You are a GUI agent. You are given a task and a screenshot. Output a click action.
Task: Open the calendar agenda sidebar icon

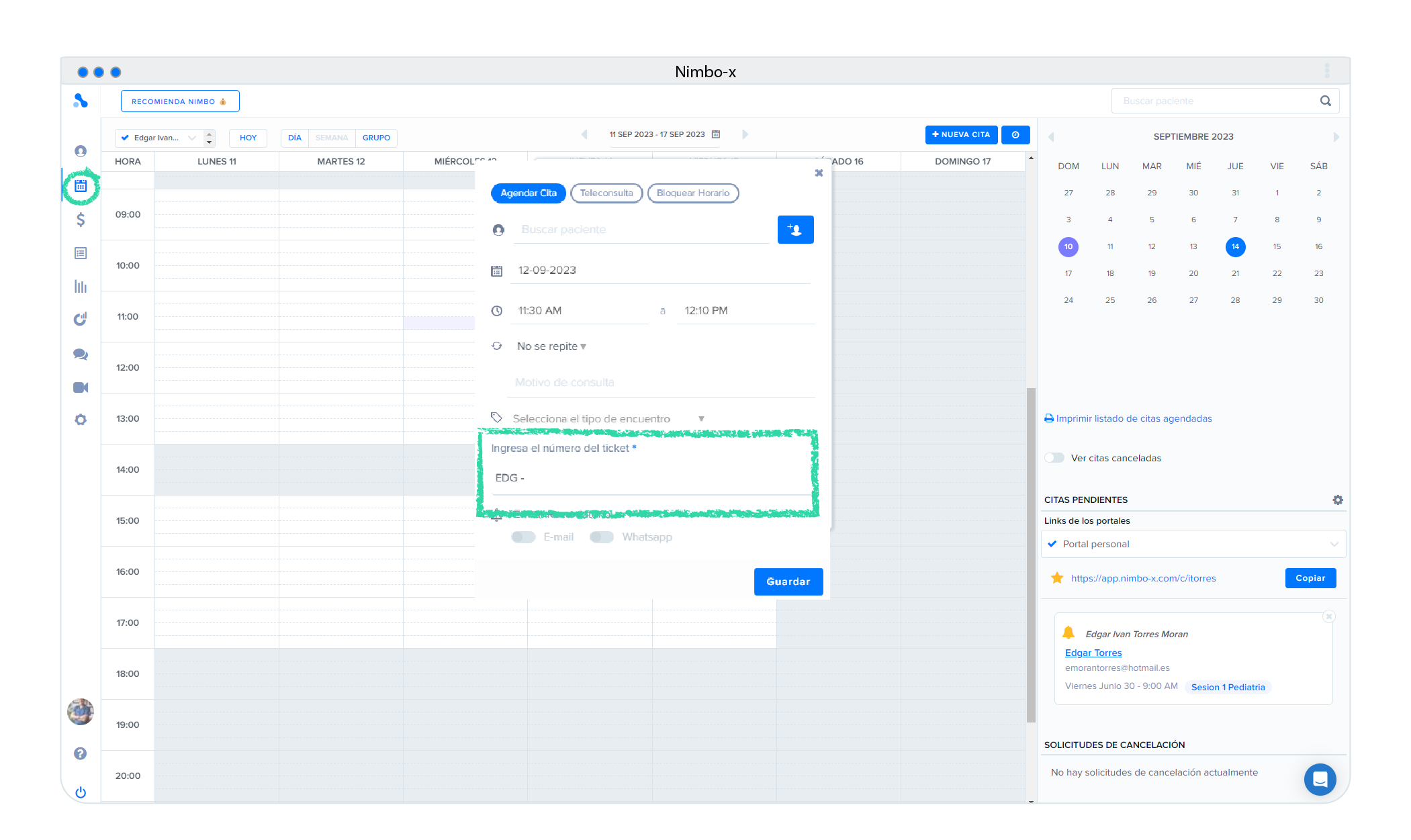tap(81, 186)
